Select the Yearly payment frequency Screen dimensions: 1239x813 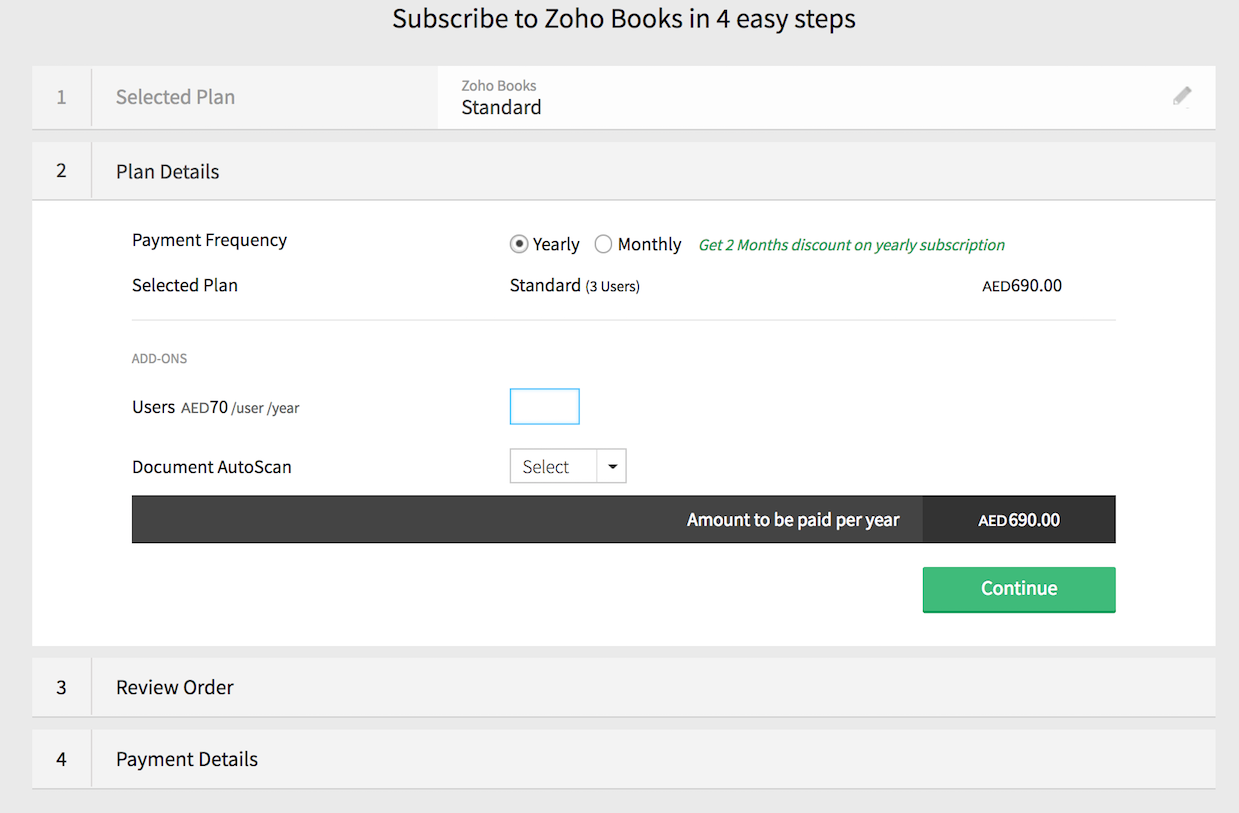click(x=519, y=244)
